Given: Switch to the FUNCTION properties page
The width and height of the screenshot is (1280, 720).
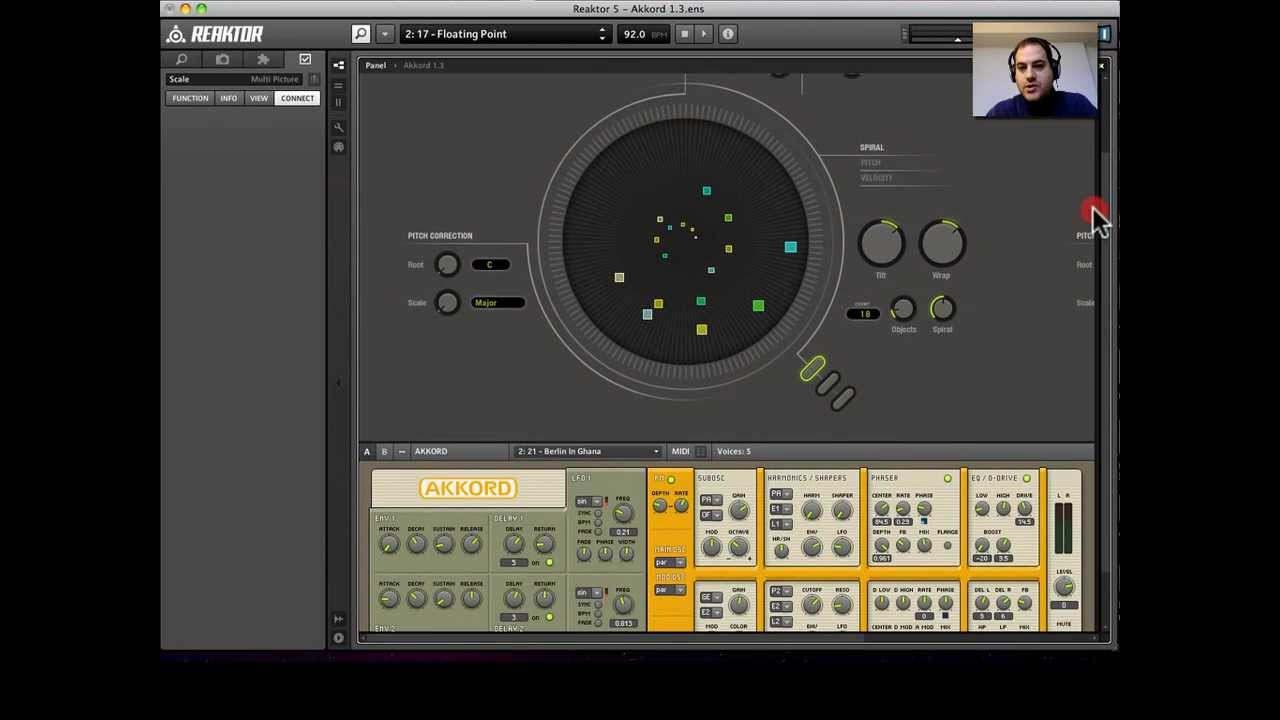Looking at the screenshot, I should (189, 98).
